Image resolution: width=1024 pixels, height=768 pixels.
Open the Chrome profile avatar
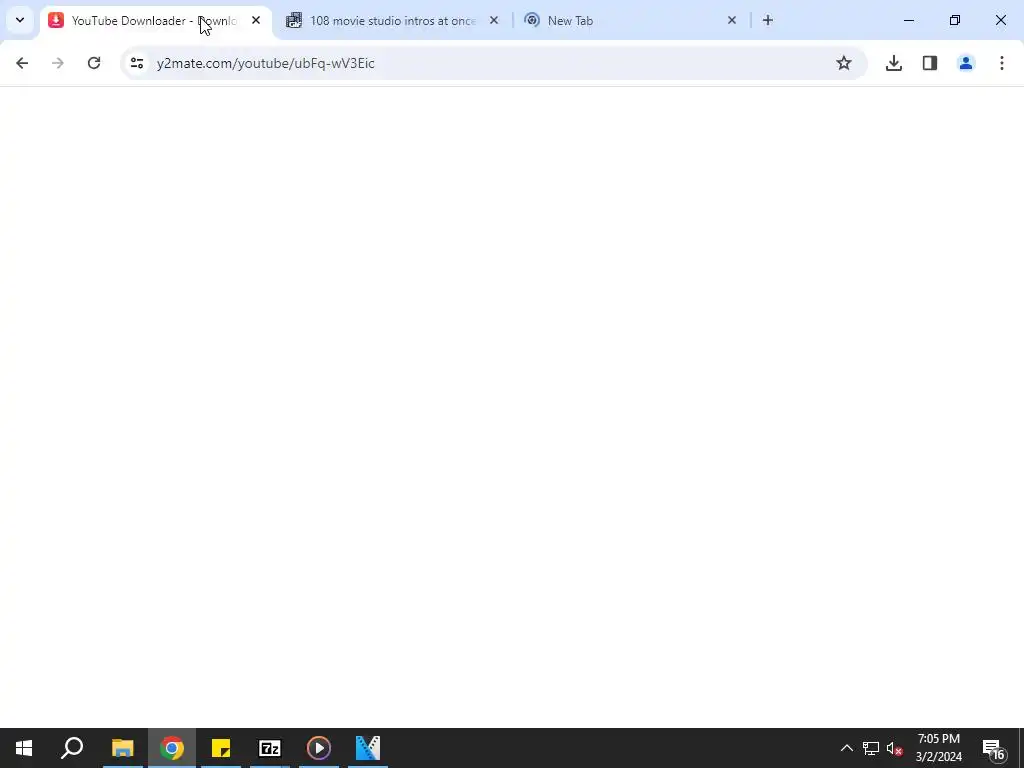pyautogui.click(x=966, y=63)
